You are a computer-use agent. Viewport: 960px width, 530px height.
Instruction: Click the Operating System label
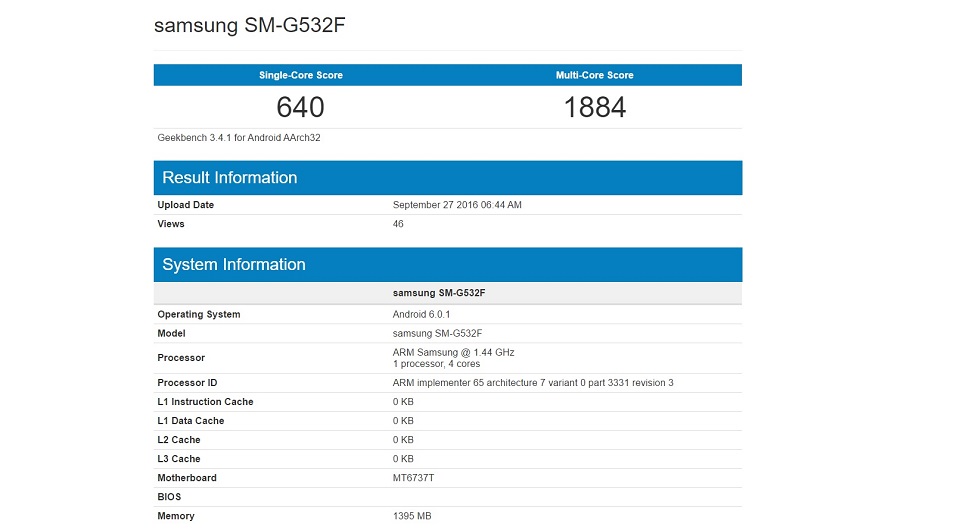click(199, 315)
